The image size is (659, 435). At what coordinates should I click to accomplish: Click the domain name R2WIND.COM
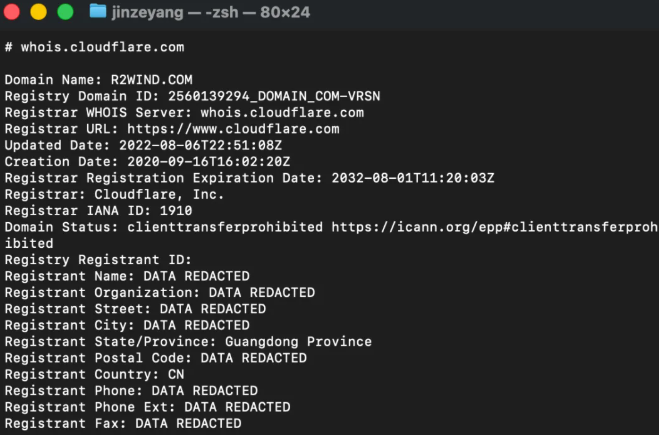152,80
